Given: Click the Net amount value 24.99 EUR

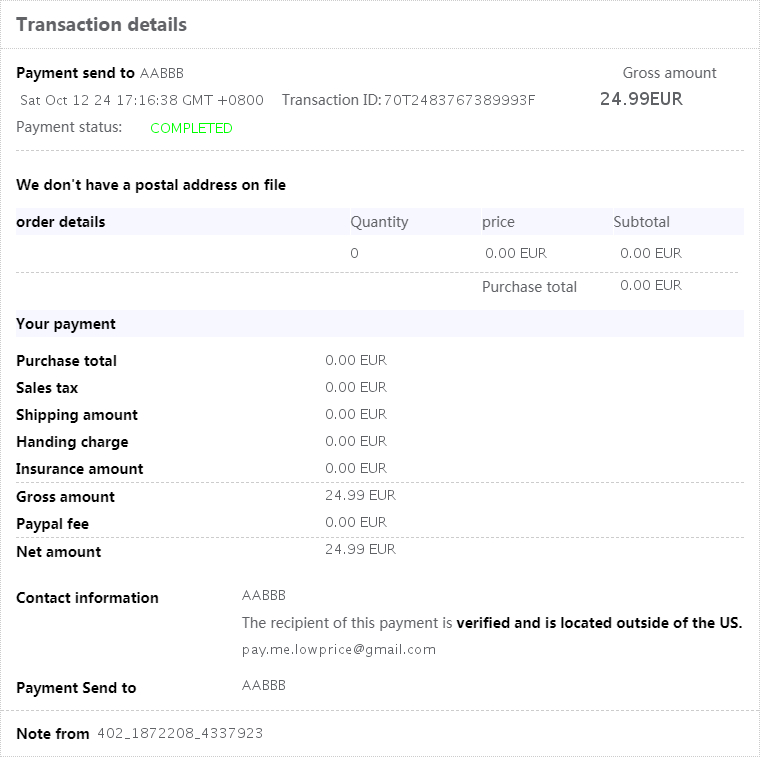Looking at the screenshot, I should [360, 549].
